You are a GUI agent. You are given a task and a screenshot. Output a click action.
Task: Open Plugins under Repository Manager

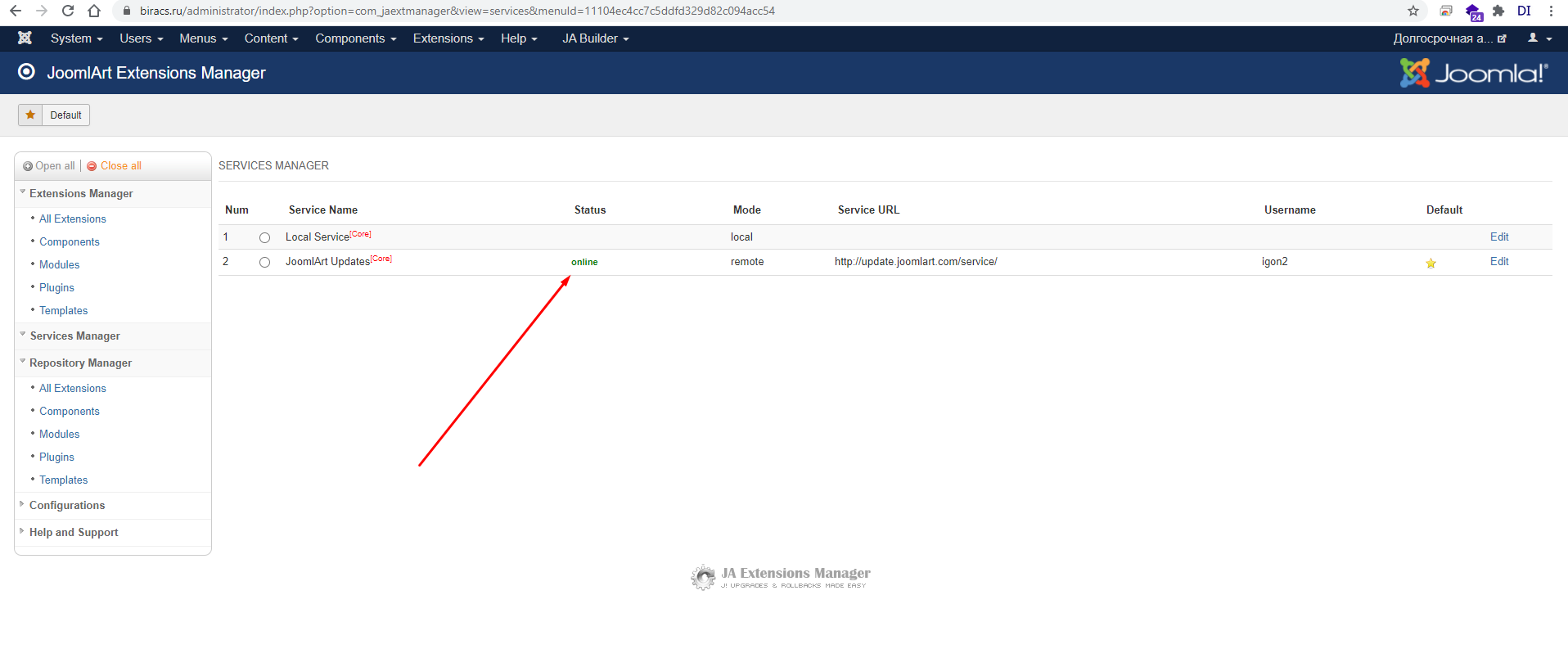pyautogui.click(x=57, y=457)
